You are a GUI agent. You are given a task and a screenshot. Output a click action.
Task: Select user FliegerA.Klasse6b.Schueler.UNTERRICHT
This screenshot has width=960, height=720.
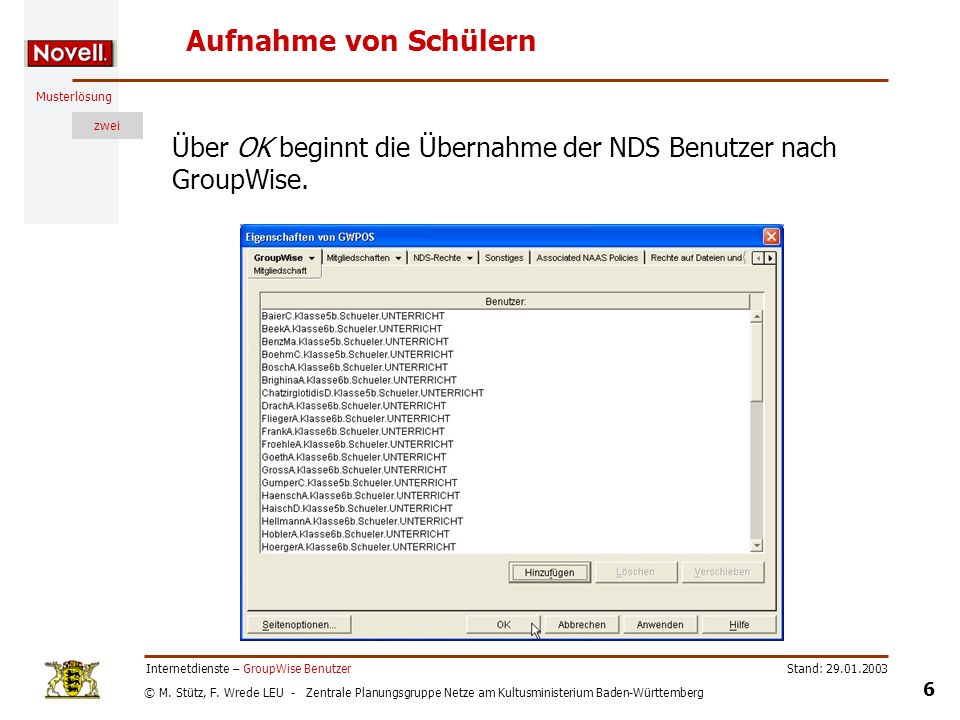(356, 419)
